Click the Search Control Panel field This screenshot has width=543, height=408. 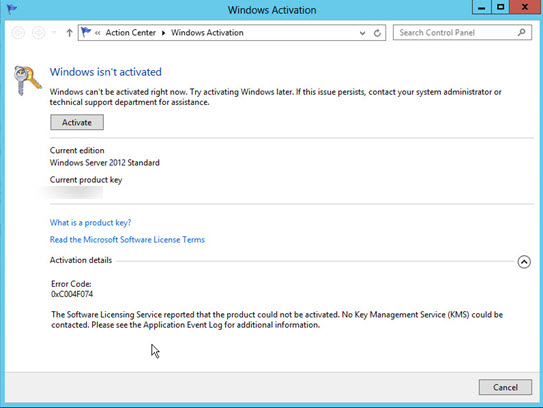point(462,33)
